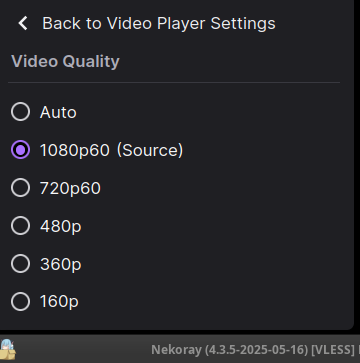Viewport: 360px width, 363px height.
Task: Click the back chevron arrow icon
Action: pos(23,23)
